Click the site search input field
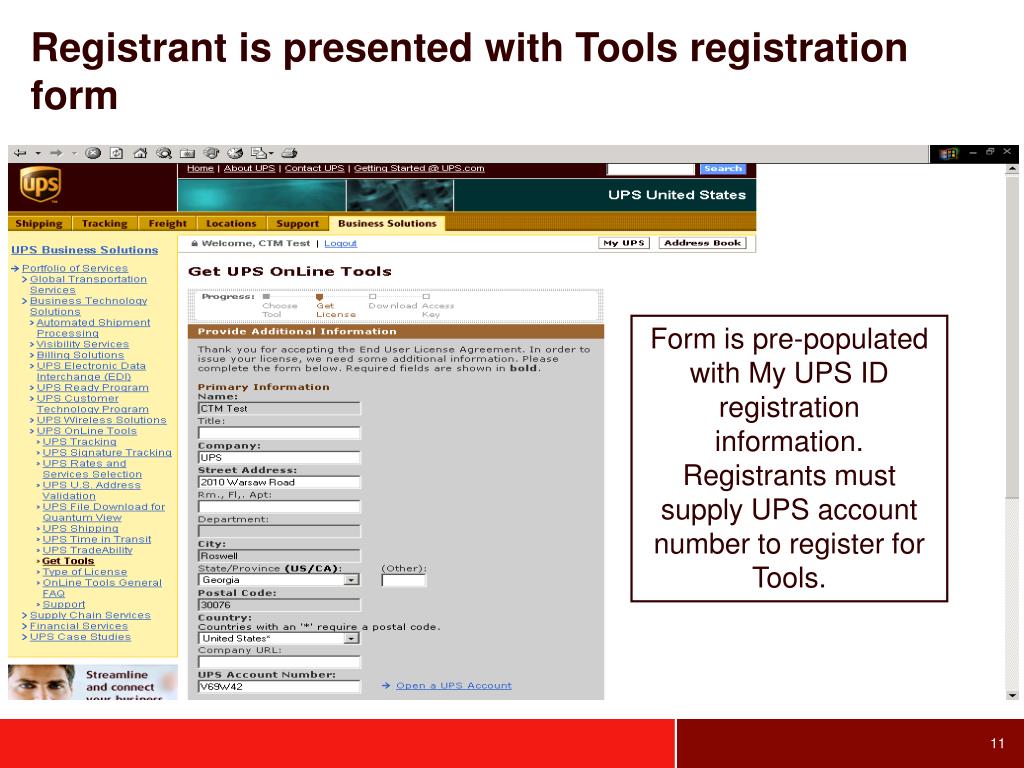Screen dimensions: 1024x768 [x=650, y=169]
